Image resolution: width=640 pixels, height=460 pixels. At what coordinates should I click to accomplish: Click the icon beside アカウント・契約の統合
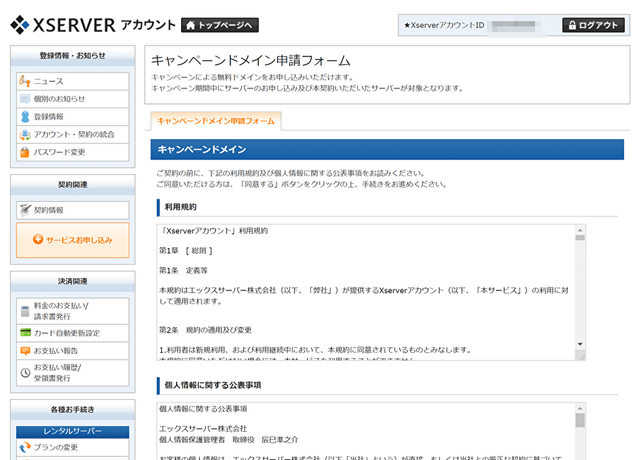click(x=25, y=134)
